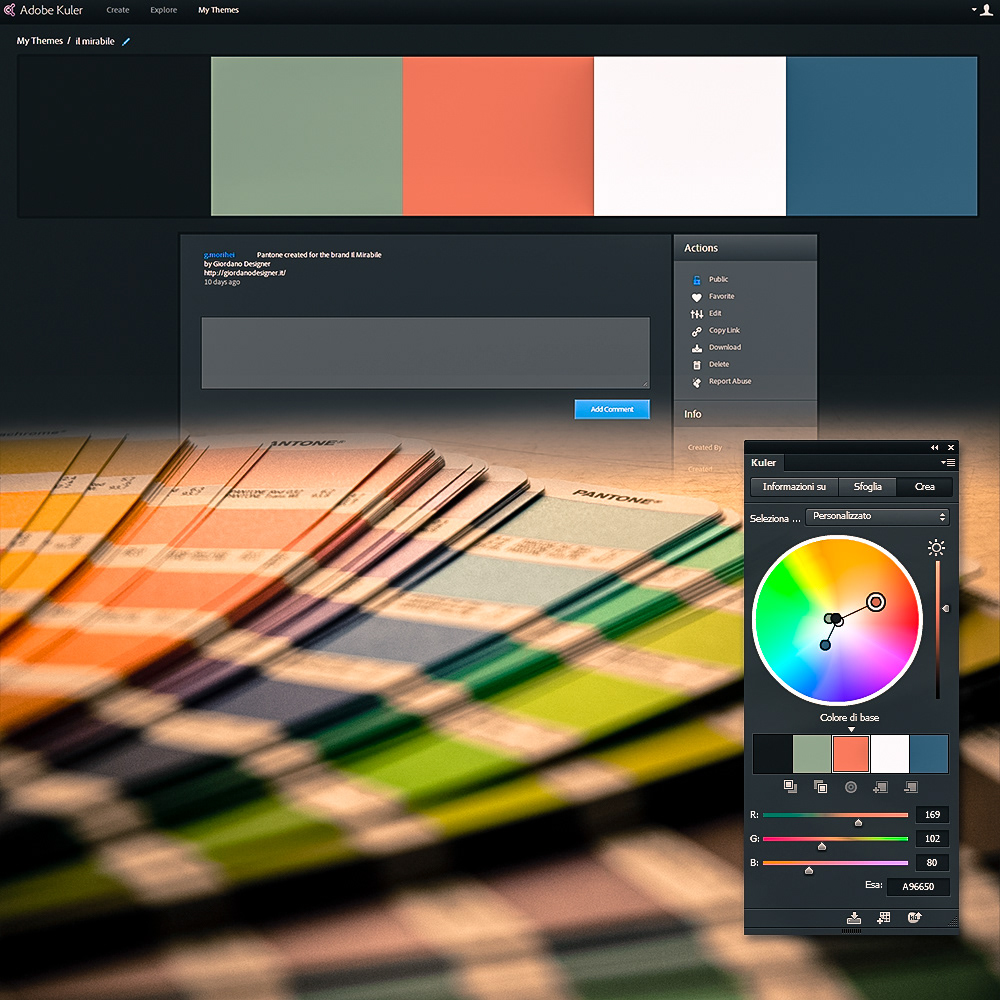Image resolution: width=1000 pixels, height=1000 pixels.
Task: Click the upload to Kuler icon
Action: click(914, 918)
